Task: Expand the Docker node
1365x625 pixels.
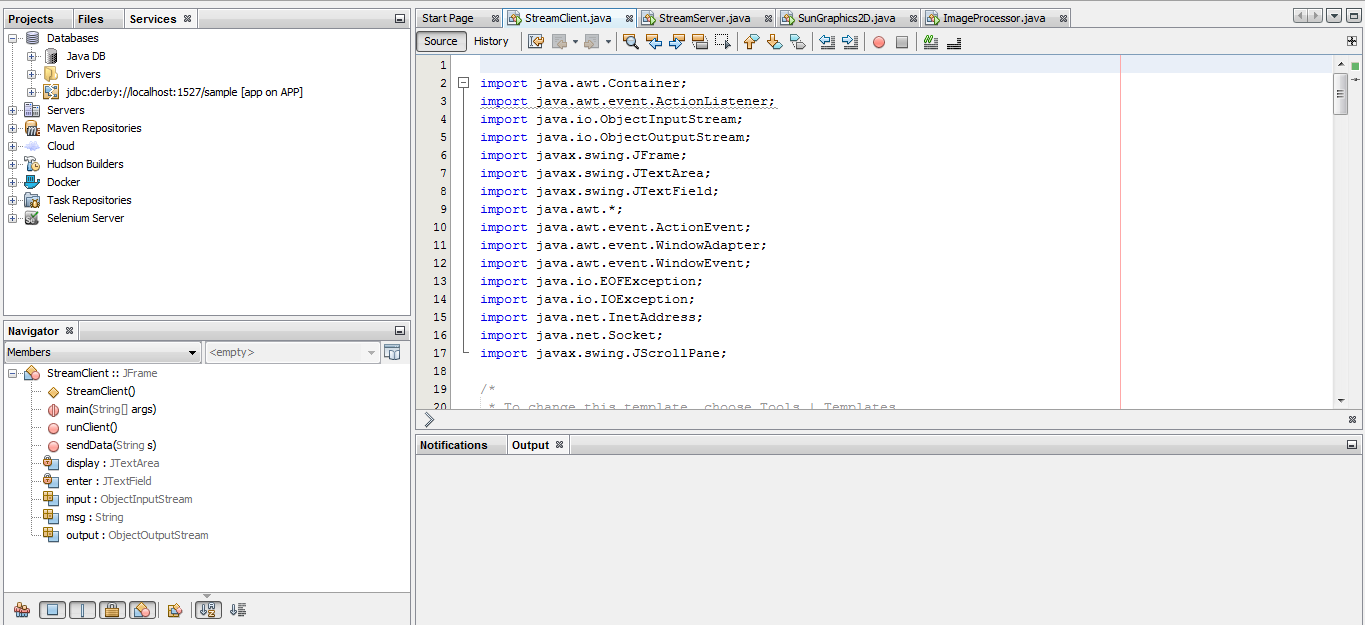Action: point(13,182)
